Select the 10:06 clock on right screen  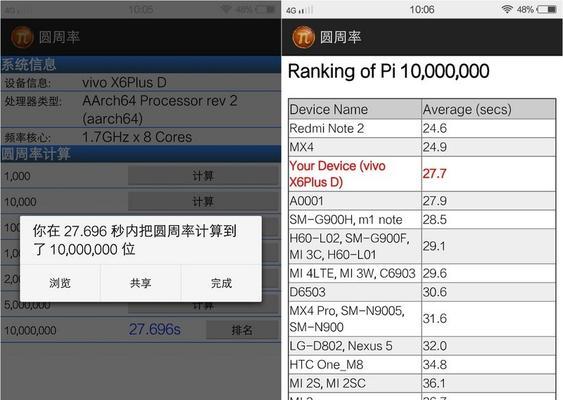pos(422,9)
